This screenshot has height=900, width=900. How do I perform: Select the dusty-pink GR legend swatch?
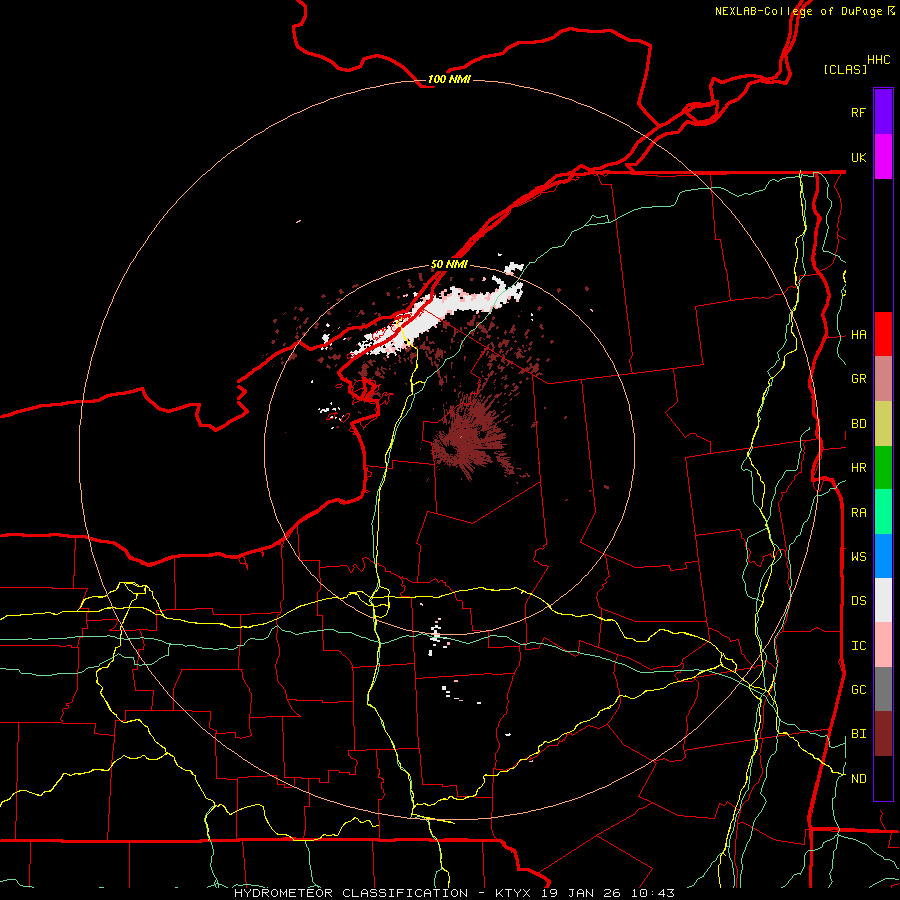pyautogui.click(x=883, y=378)
